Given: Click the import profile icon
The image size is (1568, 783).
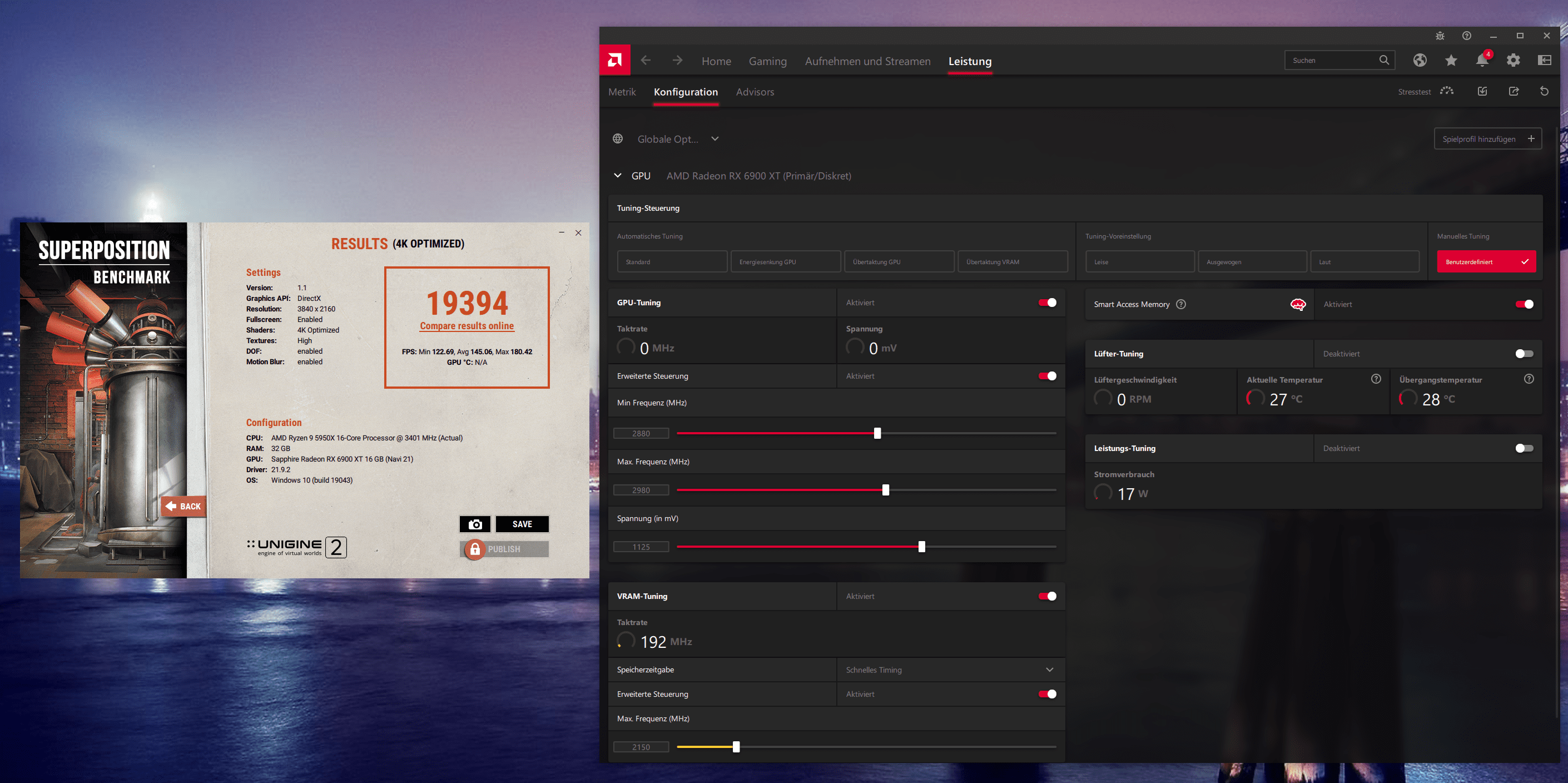Looking at the screenshot, I should (1482, 91).
